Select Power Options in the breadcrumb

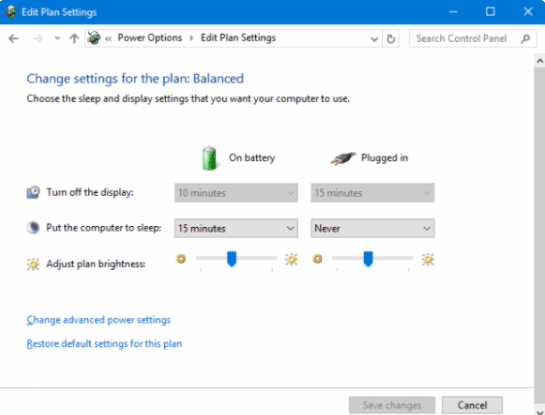point(150,38)
